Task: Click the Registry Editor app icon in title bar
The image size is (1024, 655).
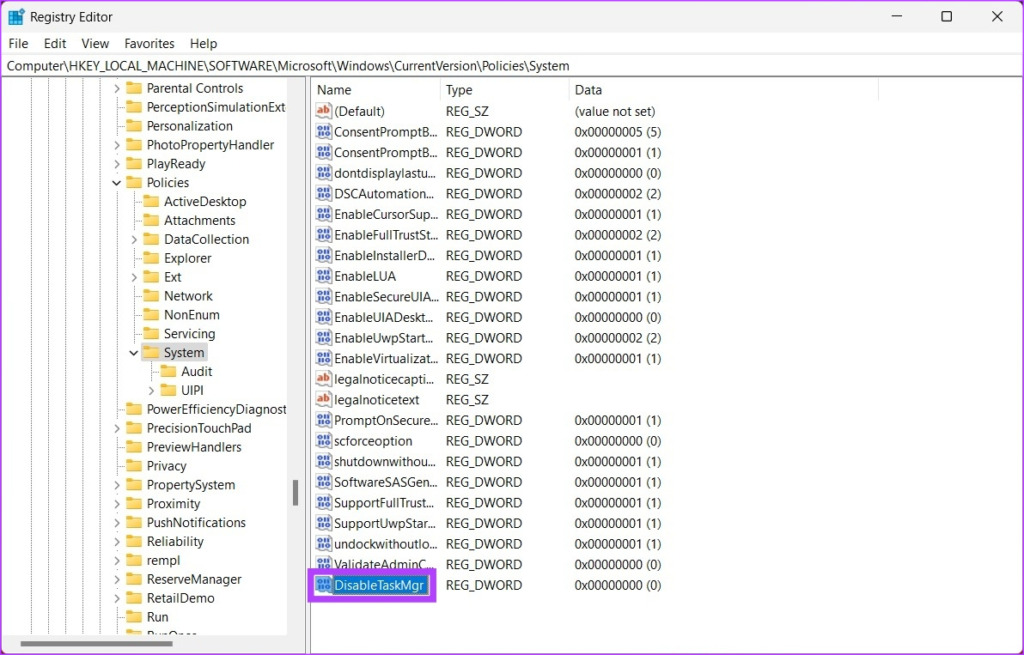Action: 16,17
